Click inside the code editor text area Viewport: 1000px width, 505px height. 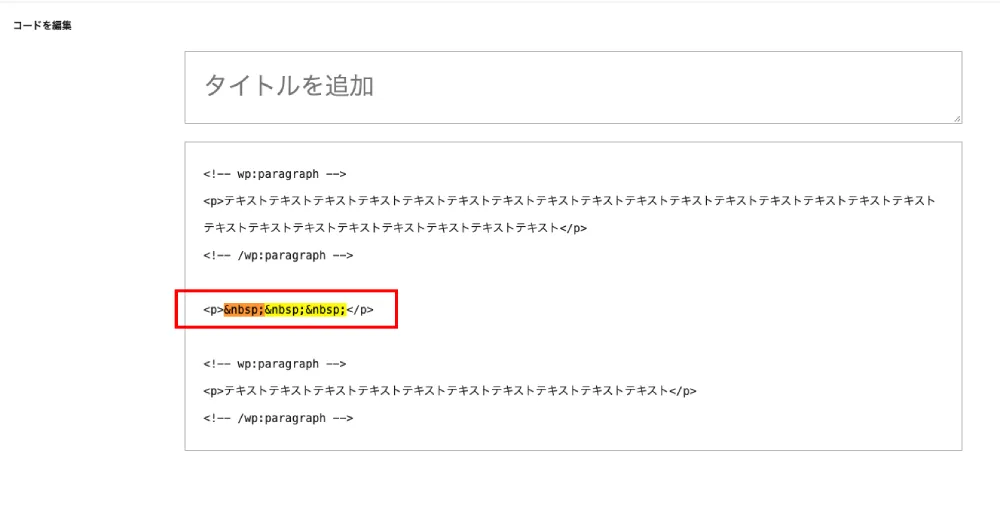click(x=573, y=296)
